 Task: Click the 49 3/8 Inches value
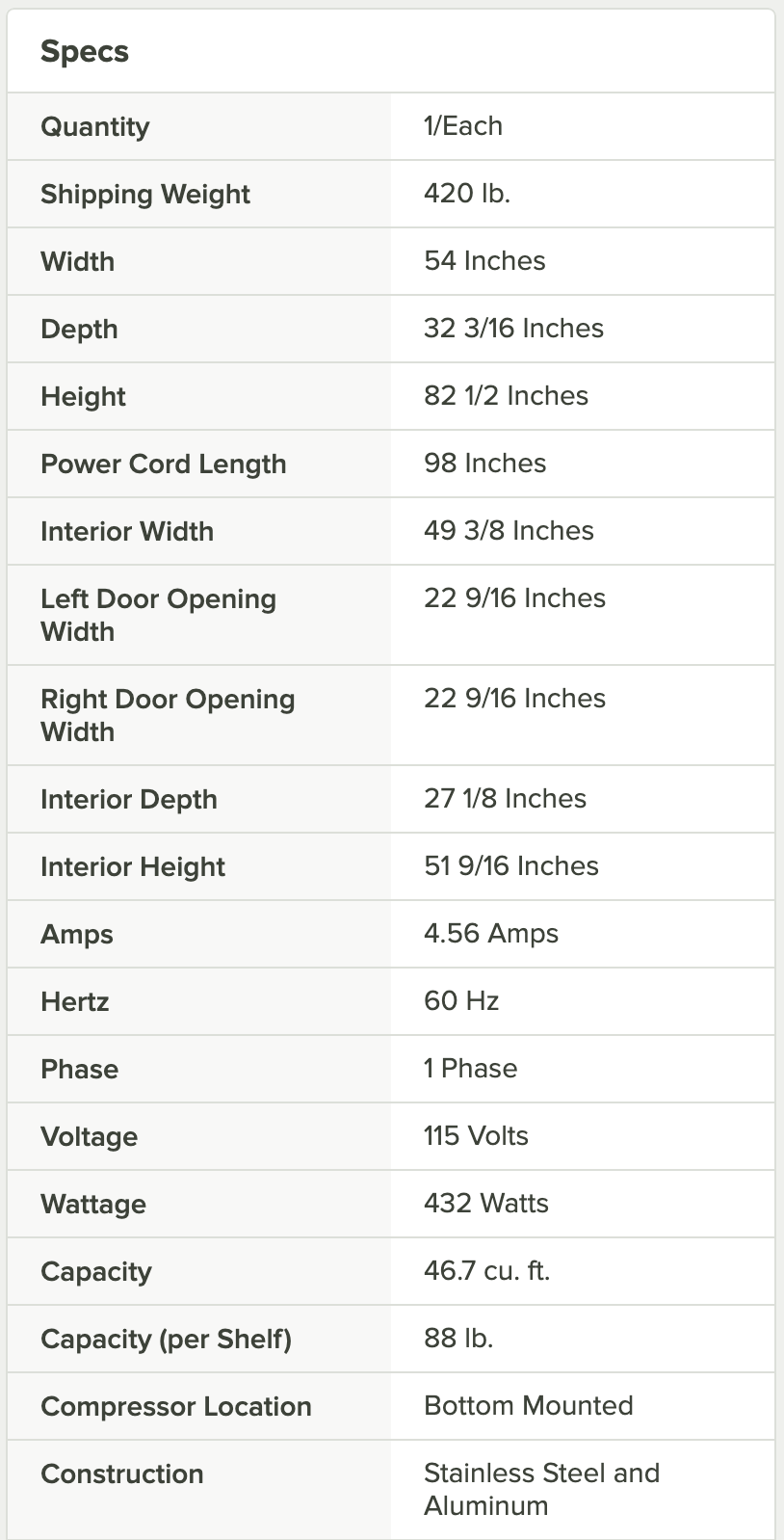coord(509,531)
